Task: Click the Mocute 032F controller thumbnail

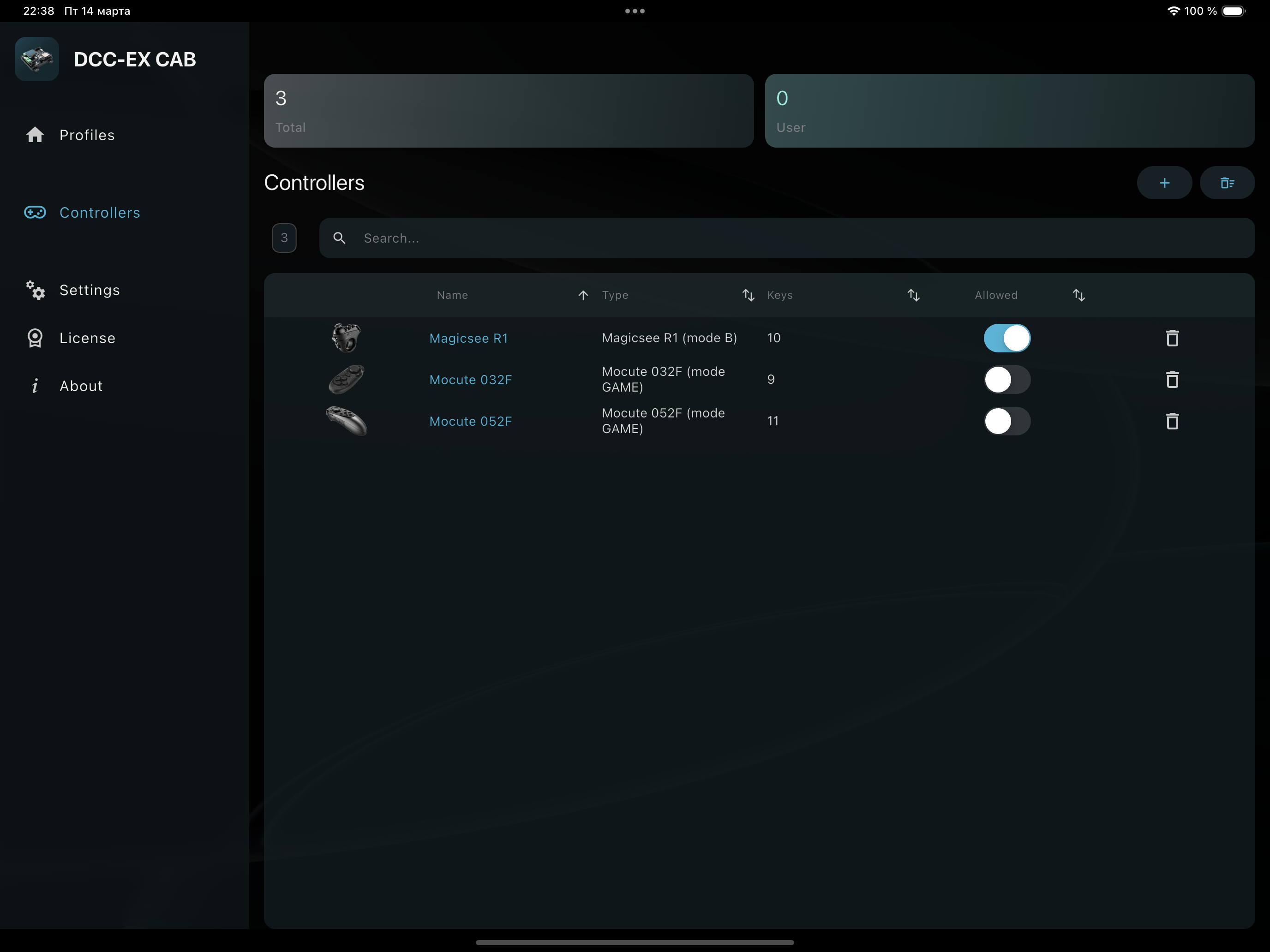Action: click(x=346, y=379)
